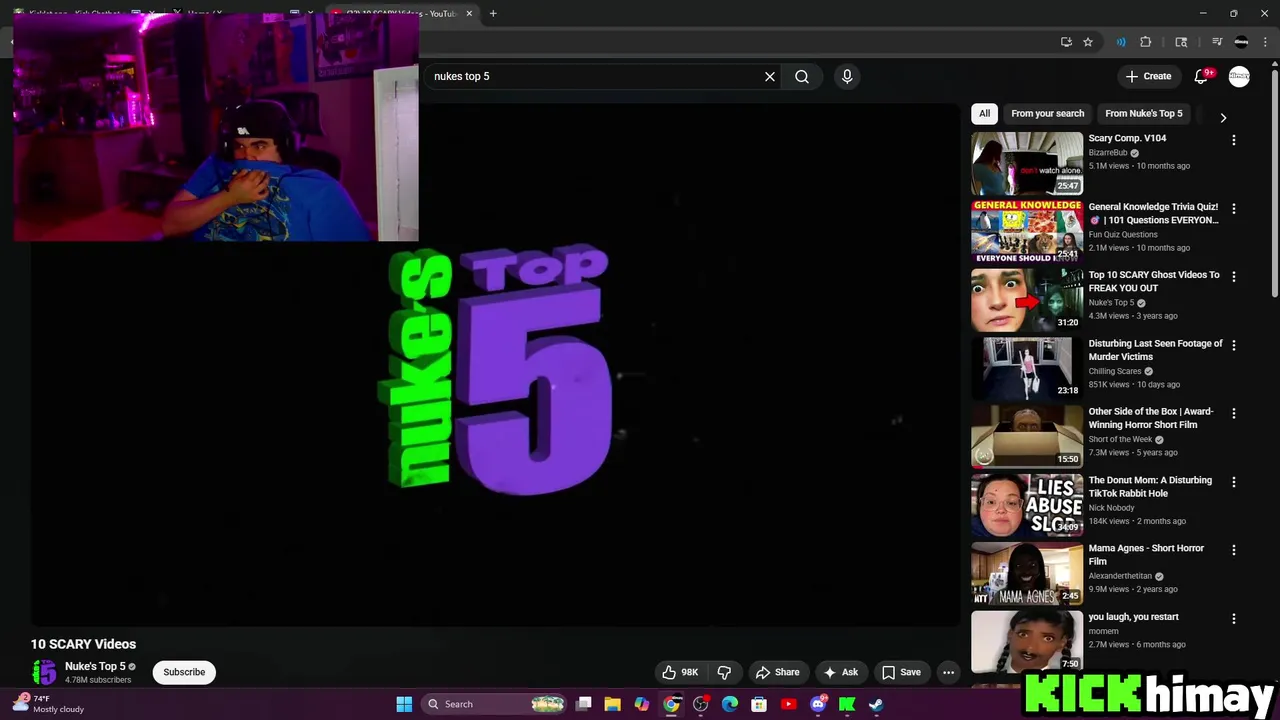Open the Chrome extensions puzzle icon
This screenshot has width=1280, height=720.
pos(1146,42)
